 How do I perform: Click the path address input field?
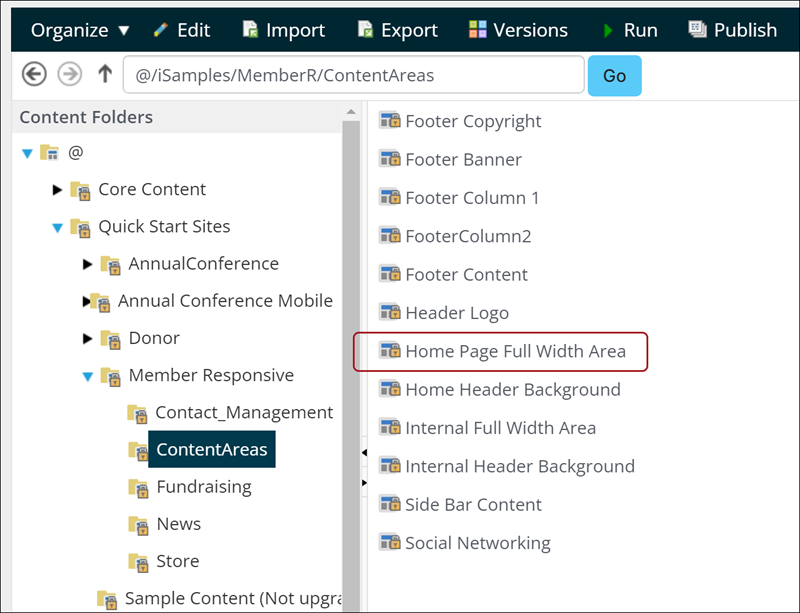pyautogui.click(x=354, y=75)
